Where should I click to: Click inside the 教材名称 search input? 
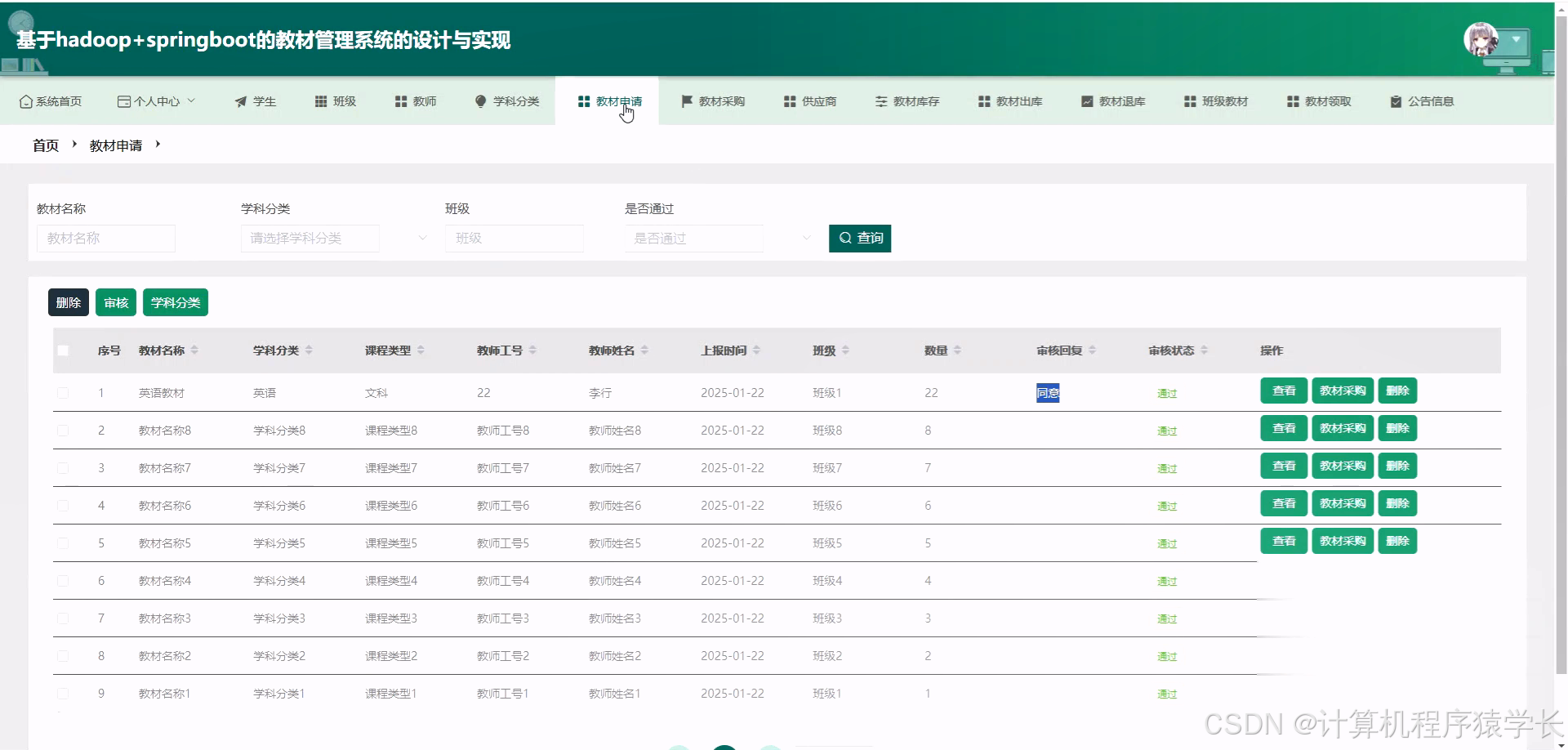click(x=105, y=238)
